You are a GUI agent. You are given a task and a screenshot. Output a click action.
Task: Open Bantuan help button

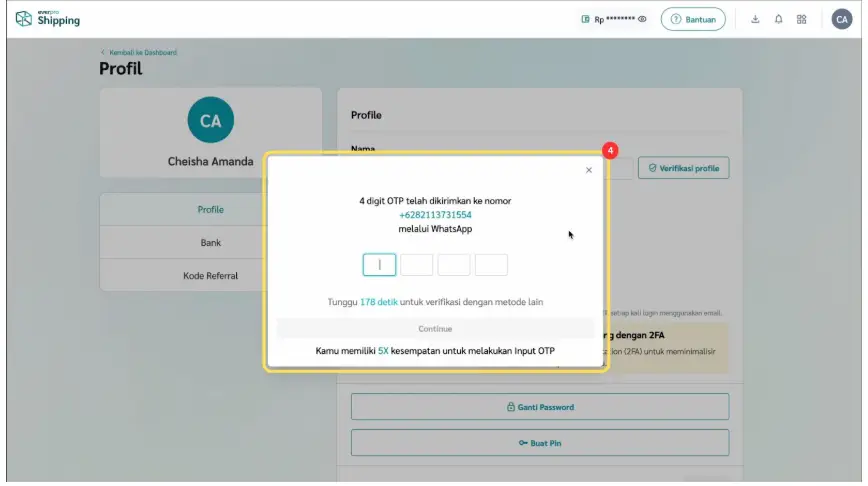(x=693, y=19)
